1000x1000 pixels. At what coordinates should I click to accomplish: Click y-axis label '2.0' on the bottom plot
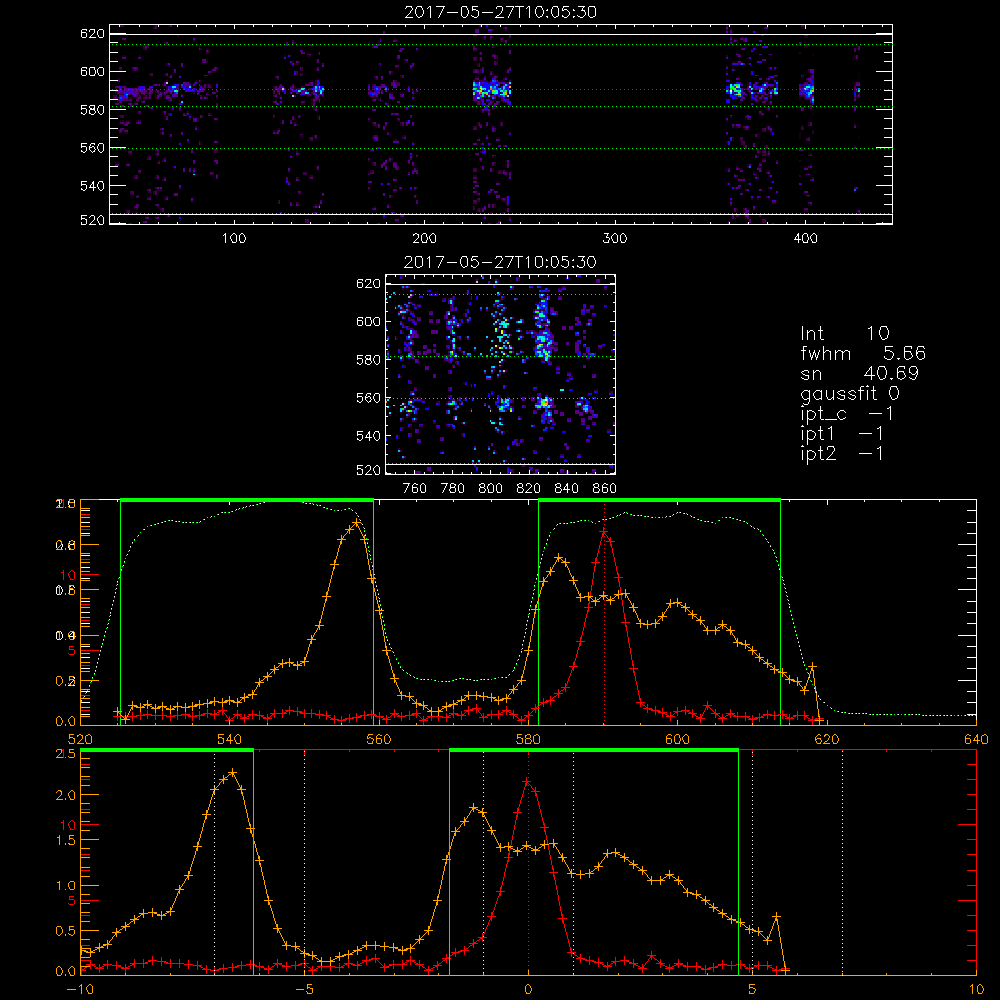(67, 795)
